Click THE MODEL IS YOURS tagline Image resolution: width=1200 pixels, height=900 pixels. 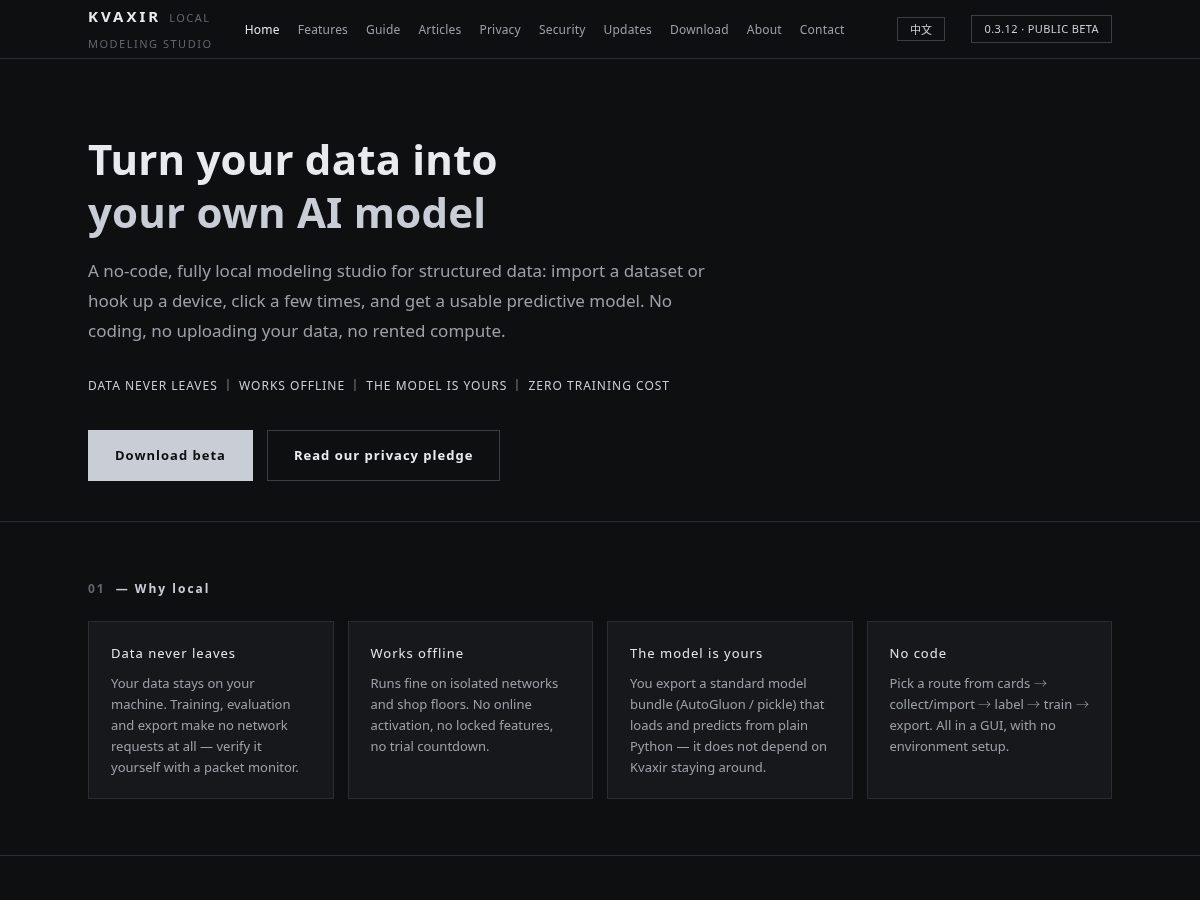click(436, 385)
